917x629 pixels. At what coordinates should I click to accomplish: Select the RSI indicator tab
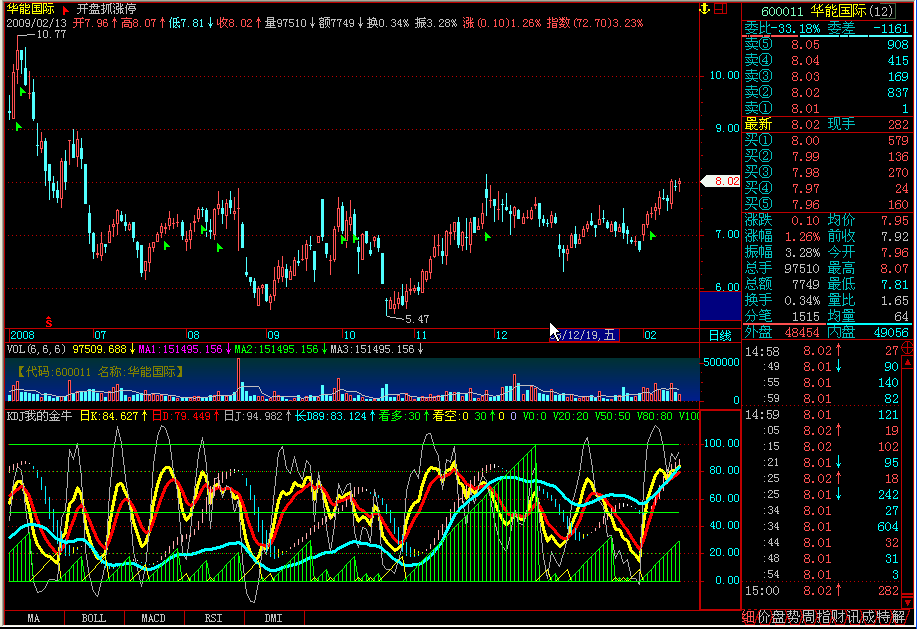point(213,618)
